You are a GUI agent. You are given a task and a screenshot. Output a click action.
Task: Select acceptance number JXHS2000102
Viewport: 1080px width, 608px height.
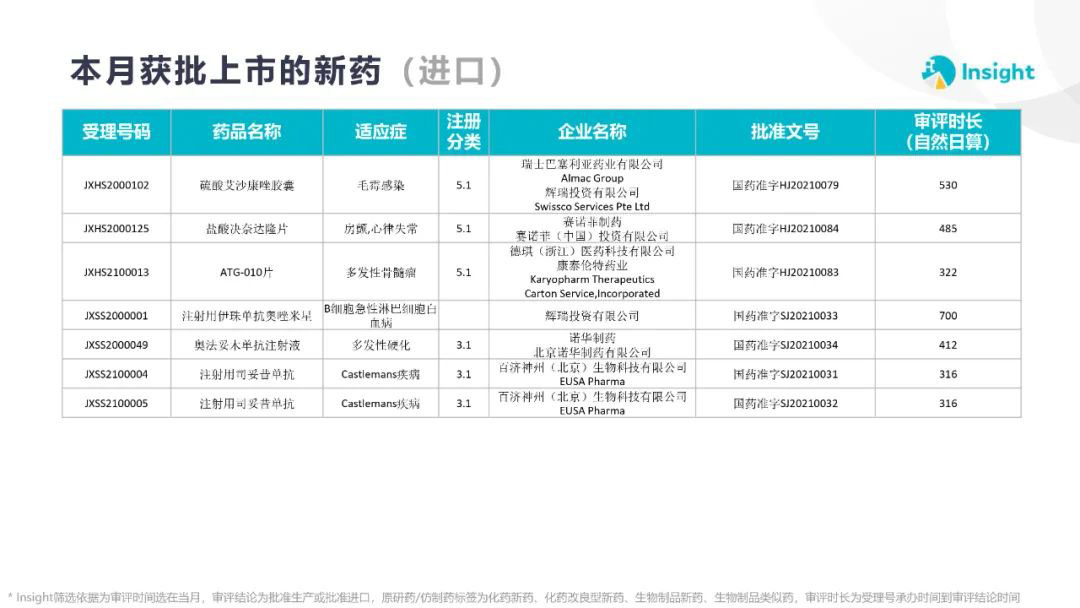116,185
